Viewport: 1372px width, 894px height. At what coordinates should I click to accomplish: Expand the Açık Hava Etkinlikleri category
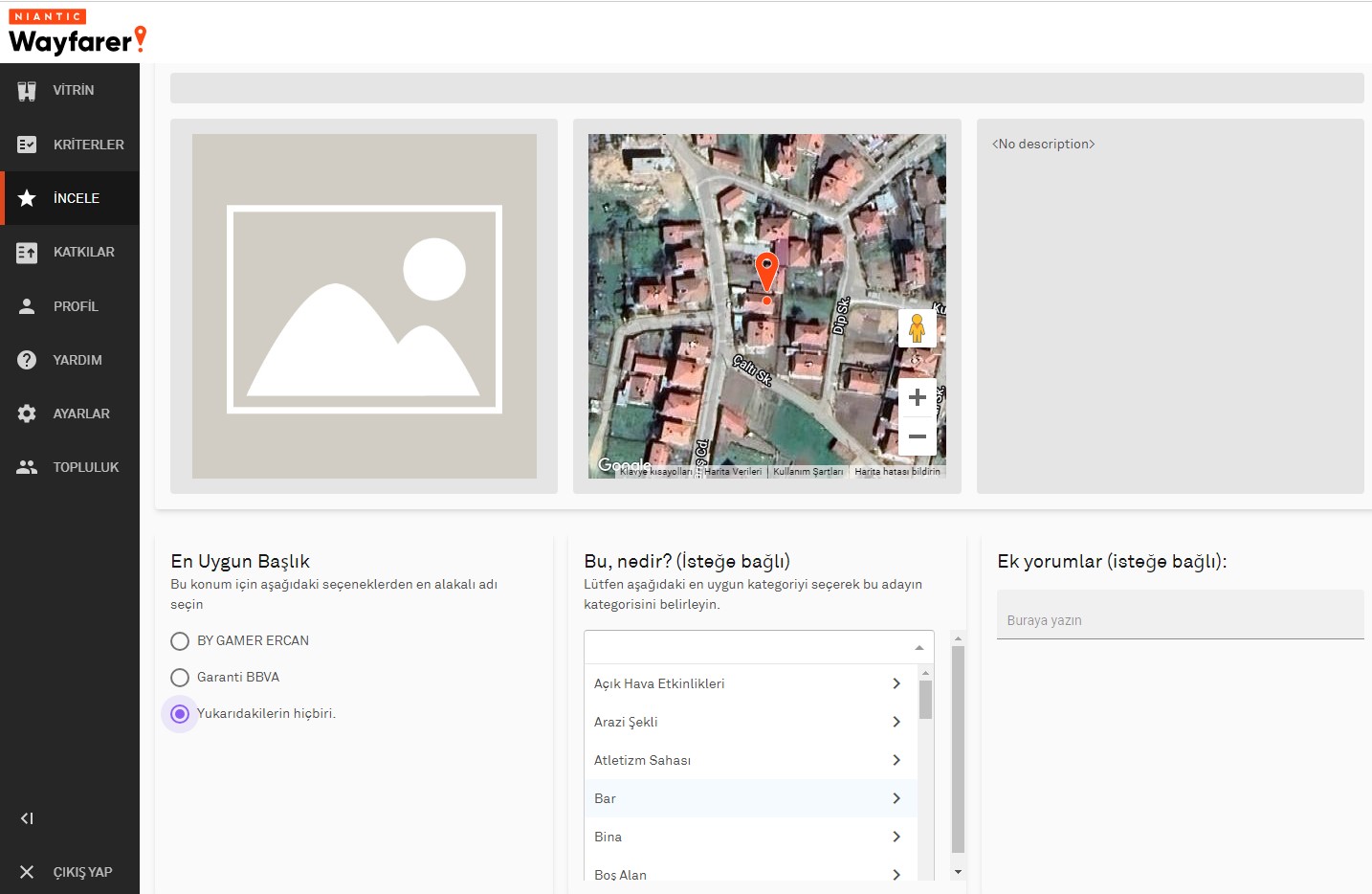896,683
